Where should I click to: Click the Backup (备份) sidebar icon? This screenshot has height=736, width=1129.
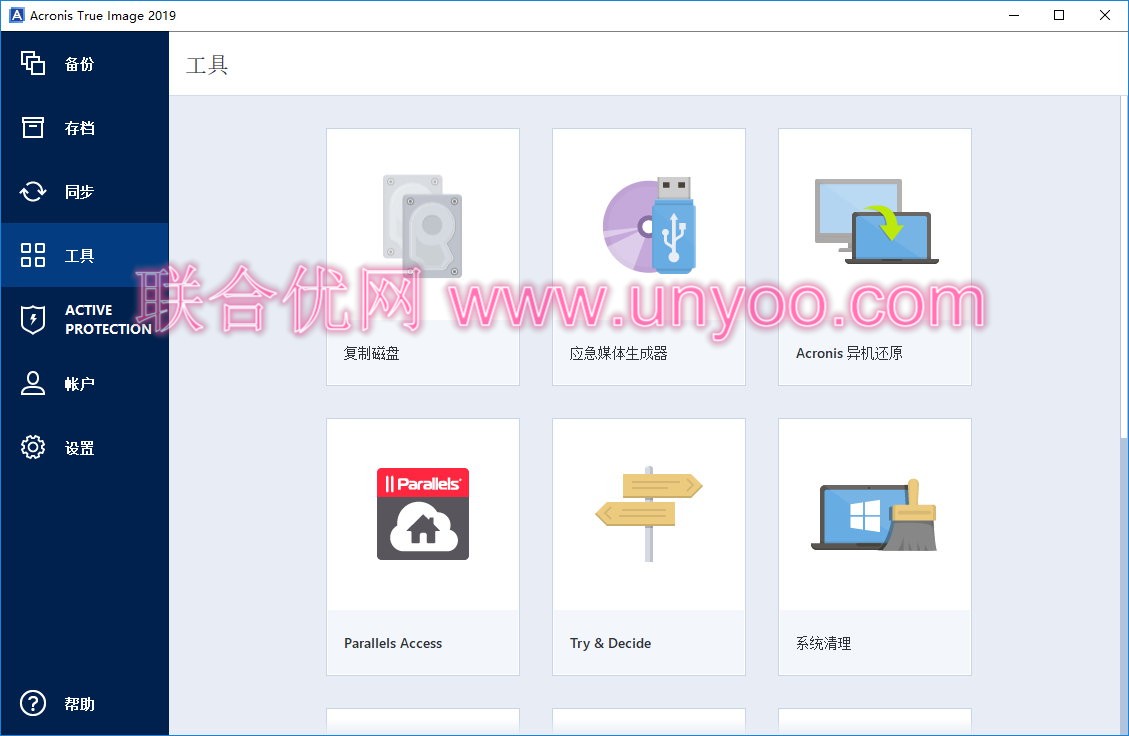pos(32,63)
